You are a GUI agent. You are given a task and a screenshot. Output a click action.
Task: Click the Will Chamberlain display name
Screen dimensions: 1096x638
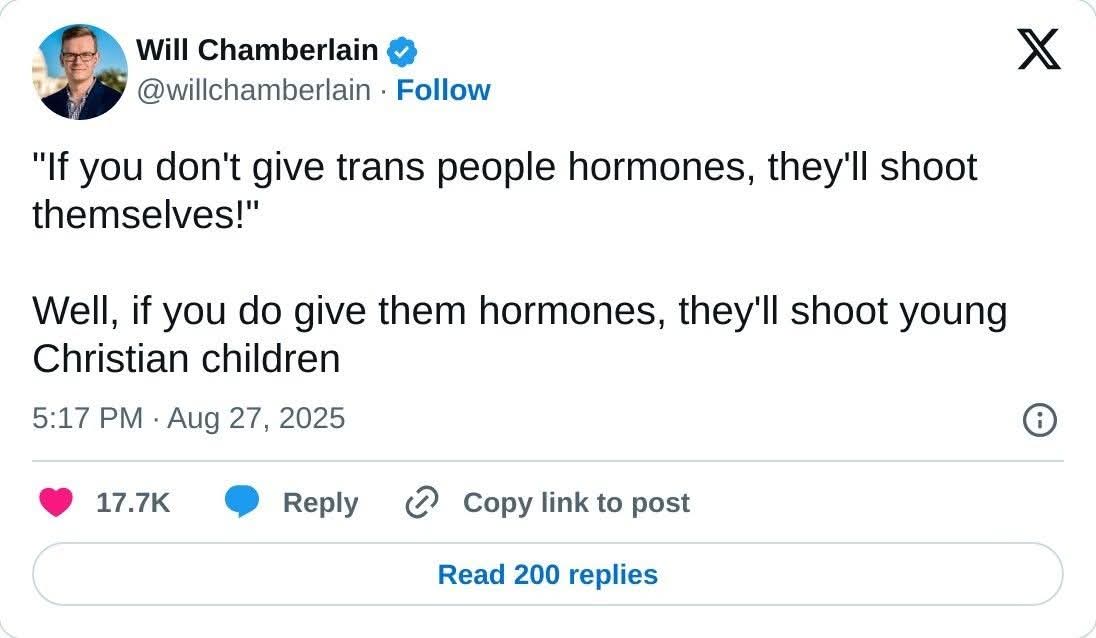pos(257,50)
